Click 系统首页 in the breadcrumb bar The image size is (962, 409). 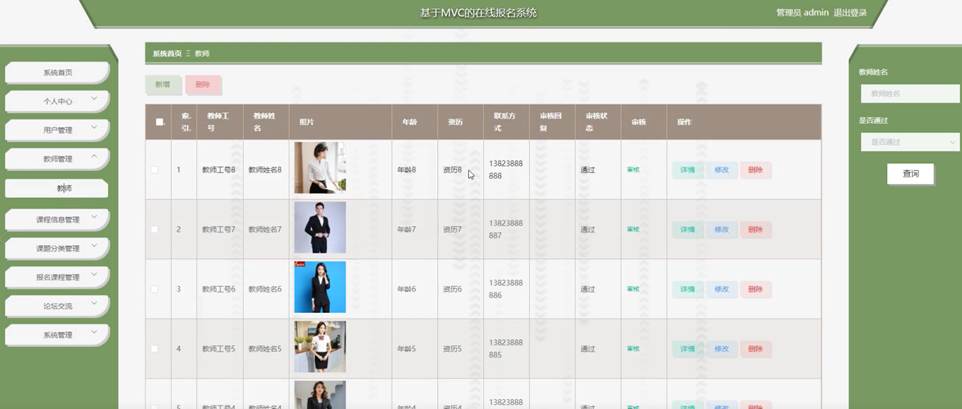[x=167, y=54]
